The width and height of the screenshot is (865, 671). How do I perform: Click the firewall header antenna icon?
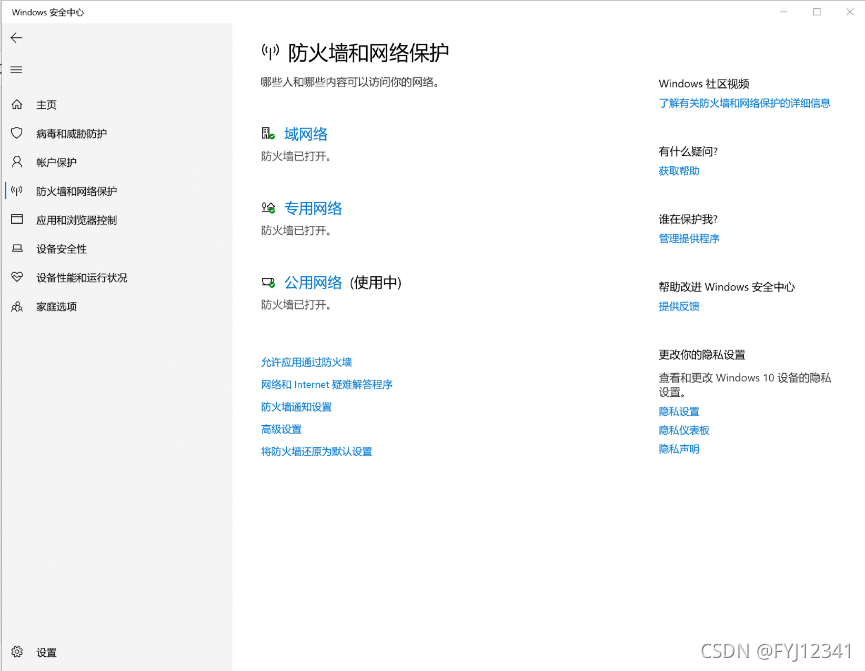click(x=270, y=52)
